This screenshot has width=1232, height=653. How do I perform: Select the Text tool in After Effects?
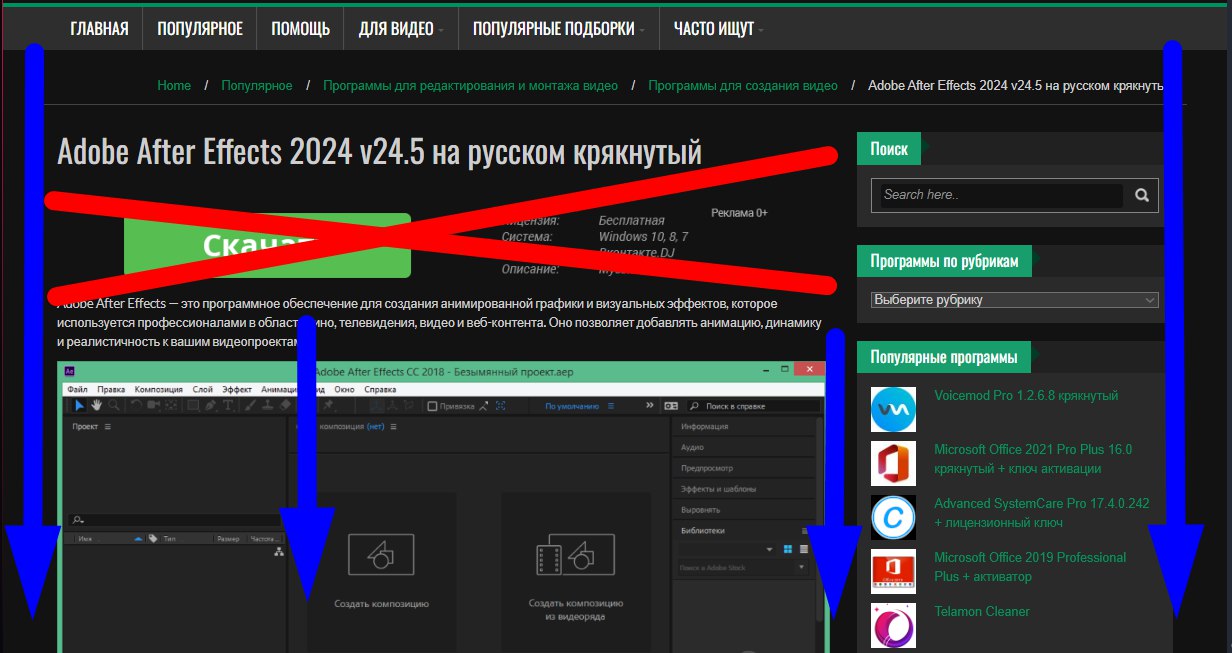pos(227,406)
